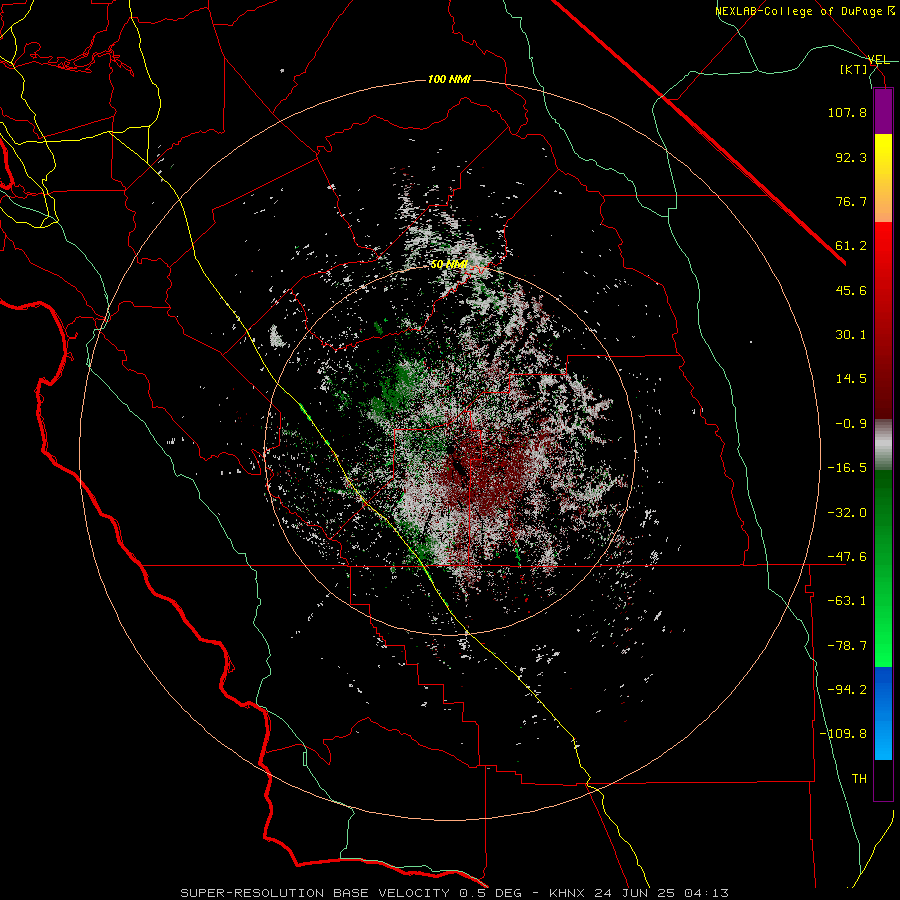Click the -47.6 velocity scale value
The height and width of the screenshot is (900, 900).
pos(847,557)
